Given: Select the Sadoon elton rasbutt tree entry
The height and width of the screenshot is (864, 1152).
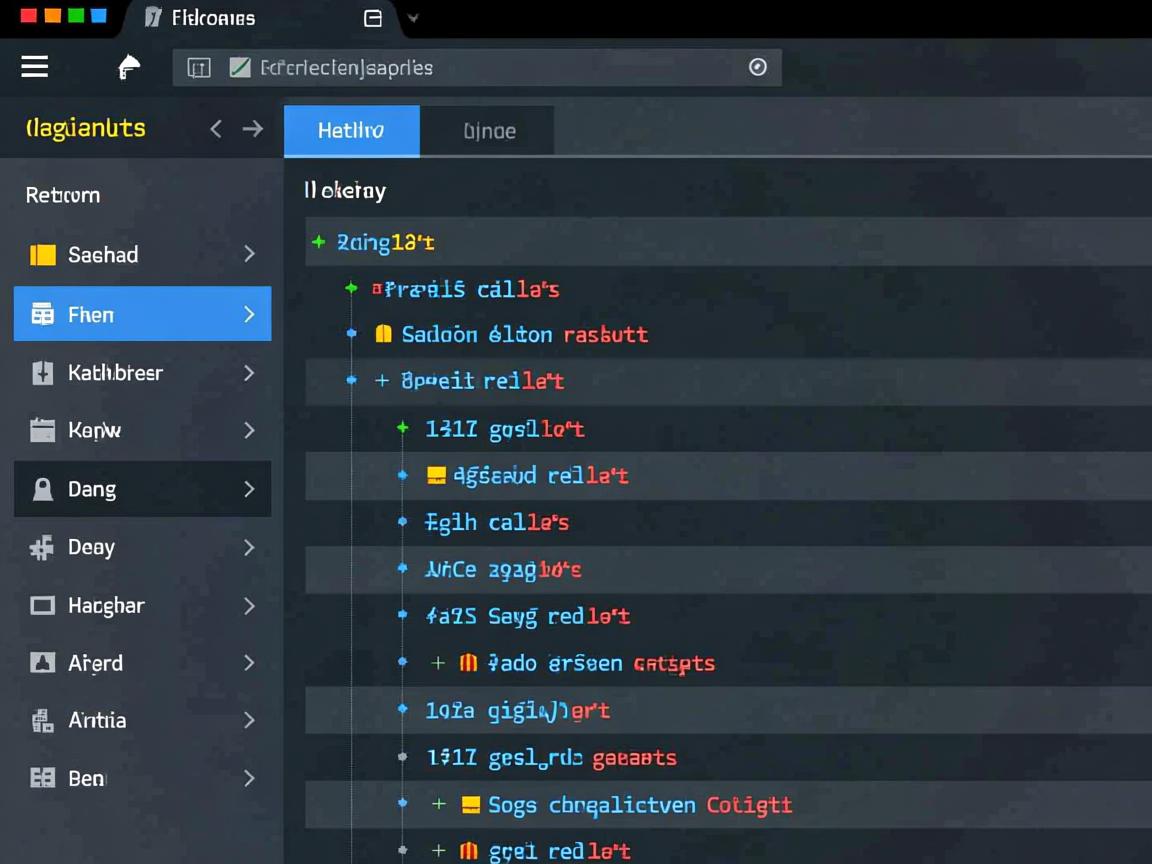Looking at the screenshot, I should coord(524,335).
